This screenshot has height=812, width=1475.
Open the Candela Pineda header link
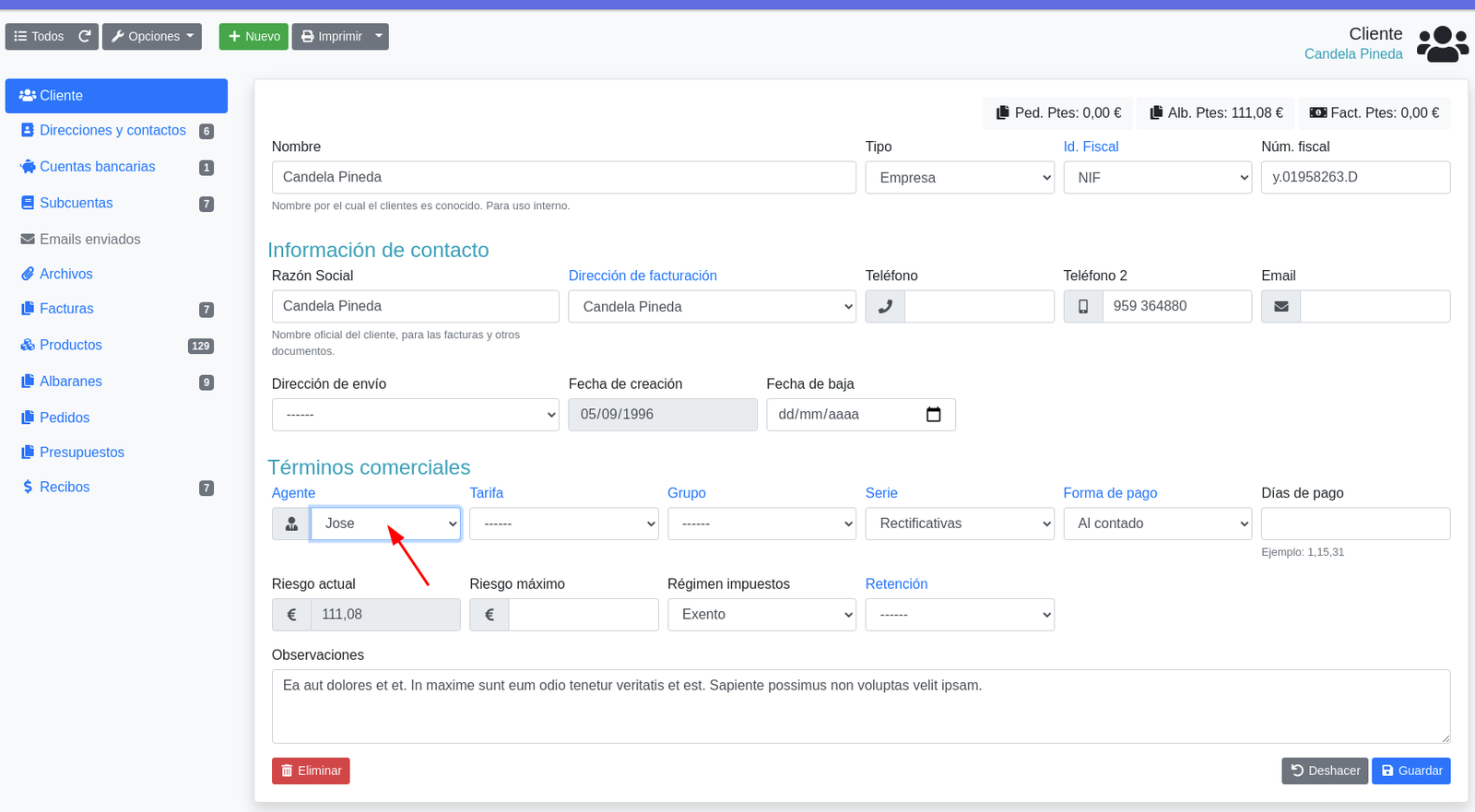click(x=1353, y=54)
